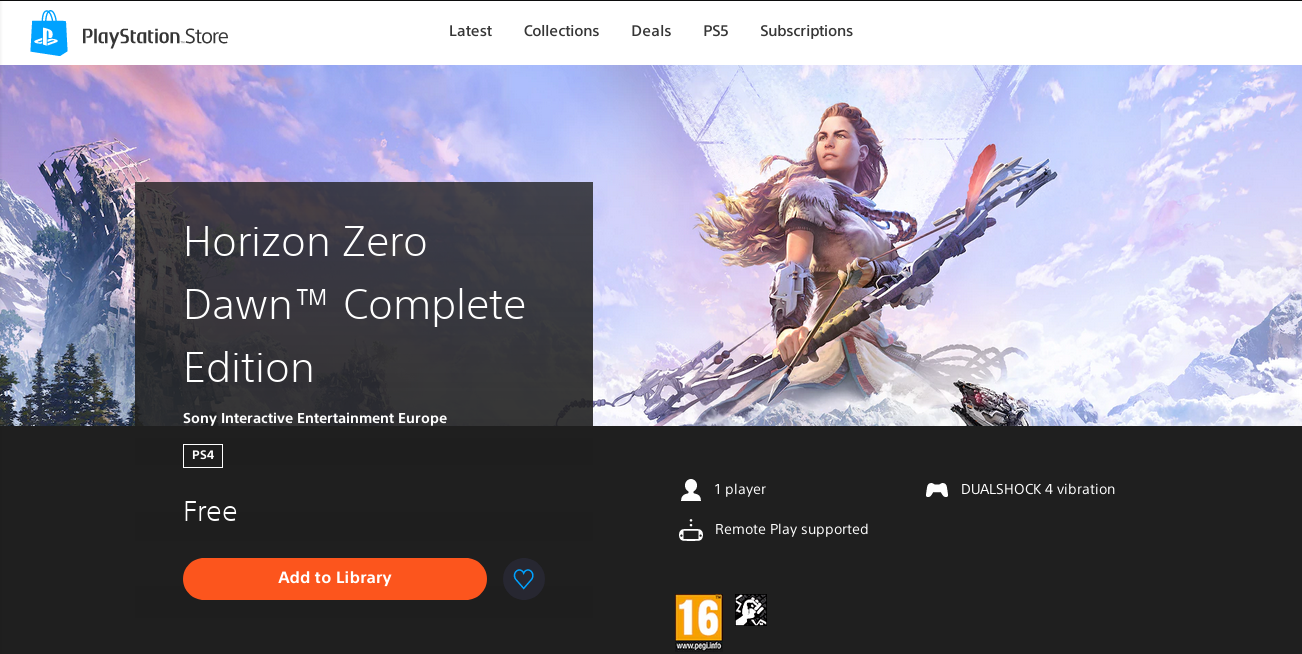The height and width of the screenshot is (654, 1302).
Task: Click the Free price label
Action: [210, 512]
